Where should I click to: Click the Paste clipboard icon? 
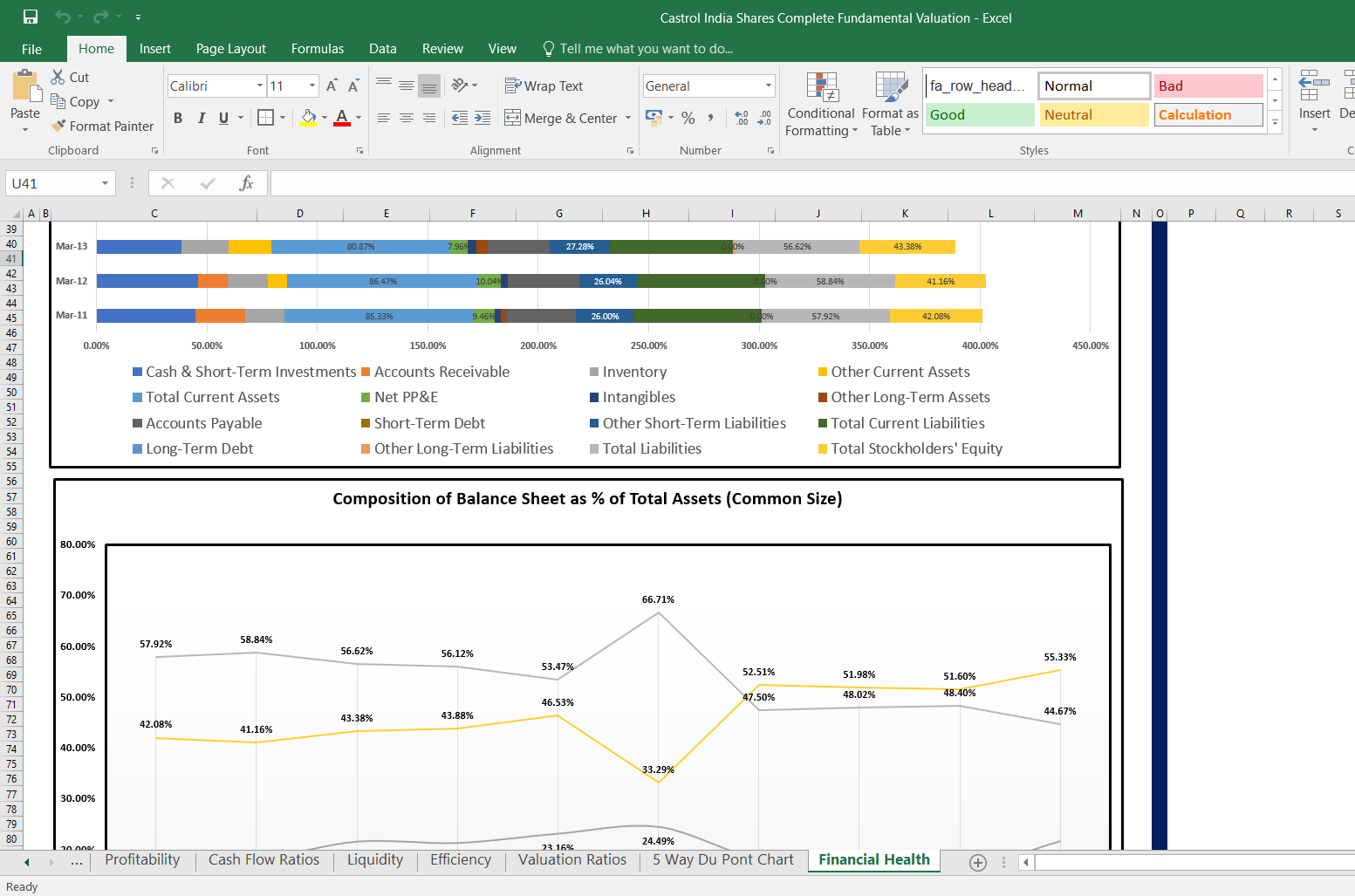pos(26,86)
